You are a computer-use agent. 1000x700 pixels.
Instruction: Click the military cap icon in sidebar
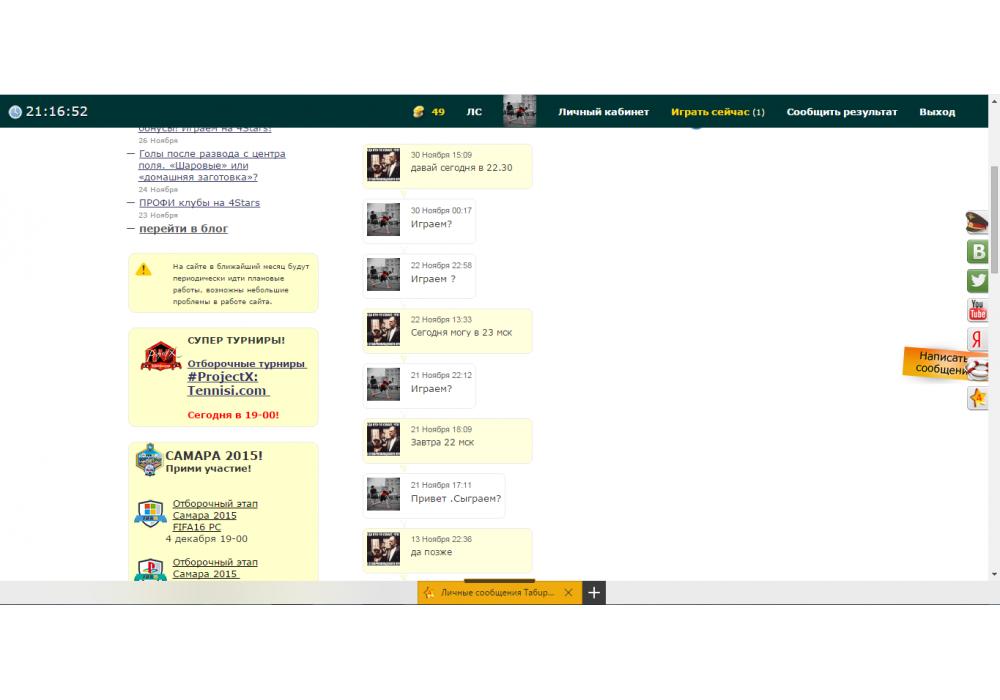click(x=977, y=223)
